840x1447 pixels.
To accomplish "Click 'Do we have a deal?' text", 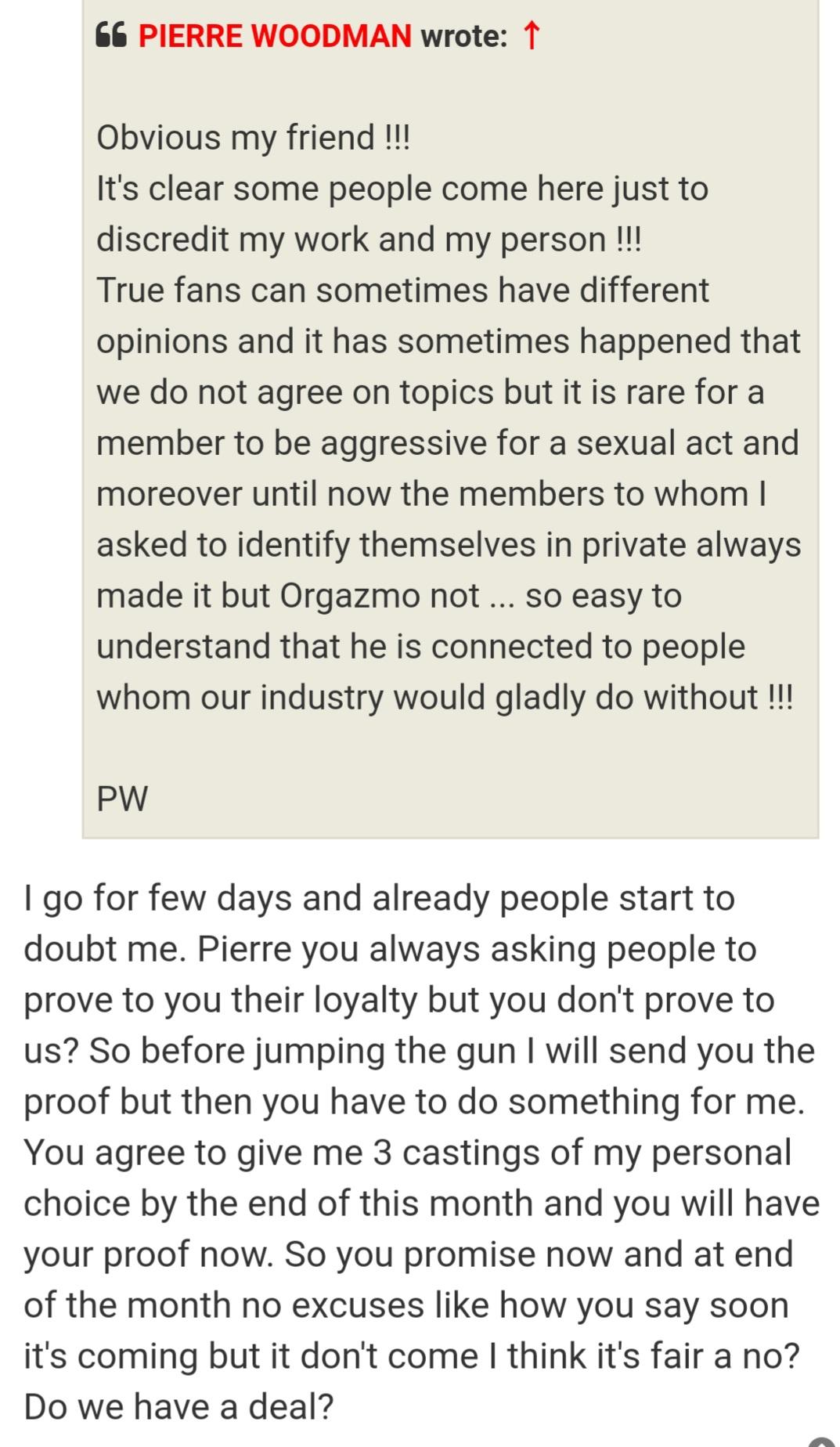I will [178, 1407].
